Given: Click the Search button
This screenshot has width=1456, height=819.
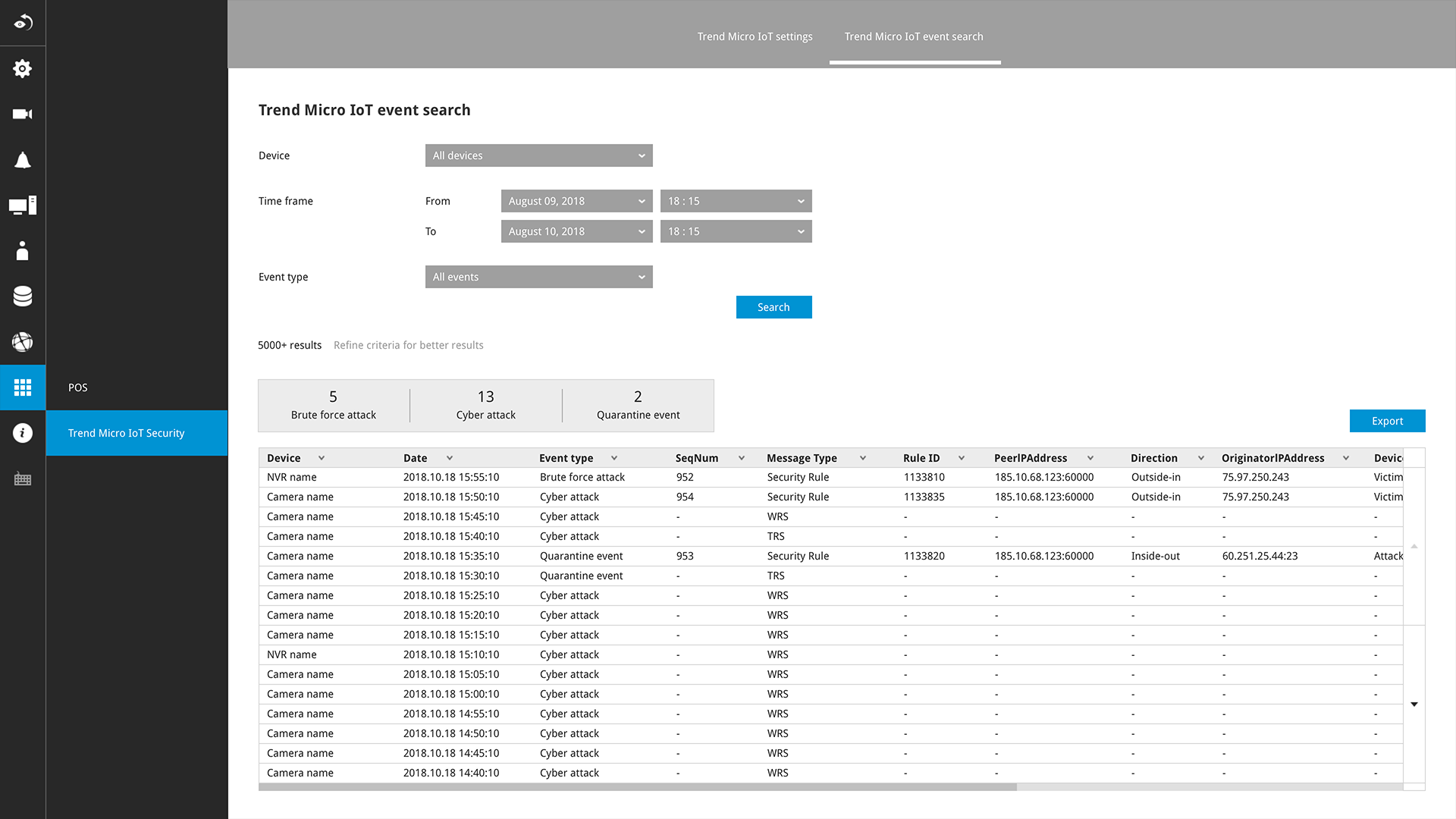Looking at the screenshot, I should (x=773, y=307).
